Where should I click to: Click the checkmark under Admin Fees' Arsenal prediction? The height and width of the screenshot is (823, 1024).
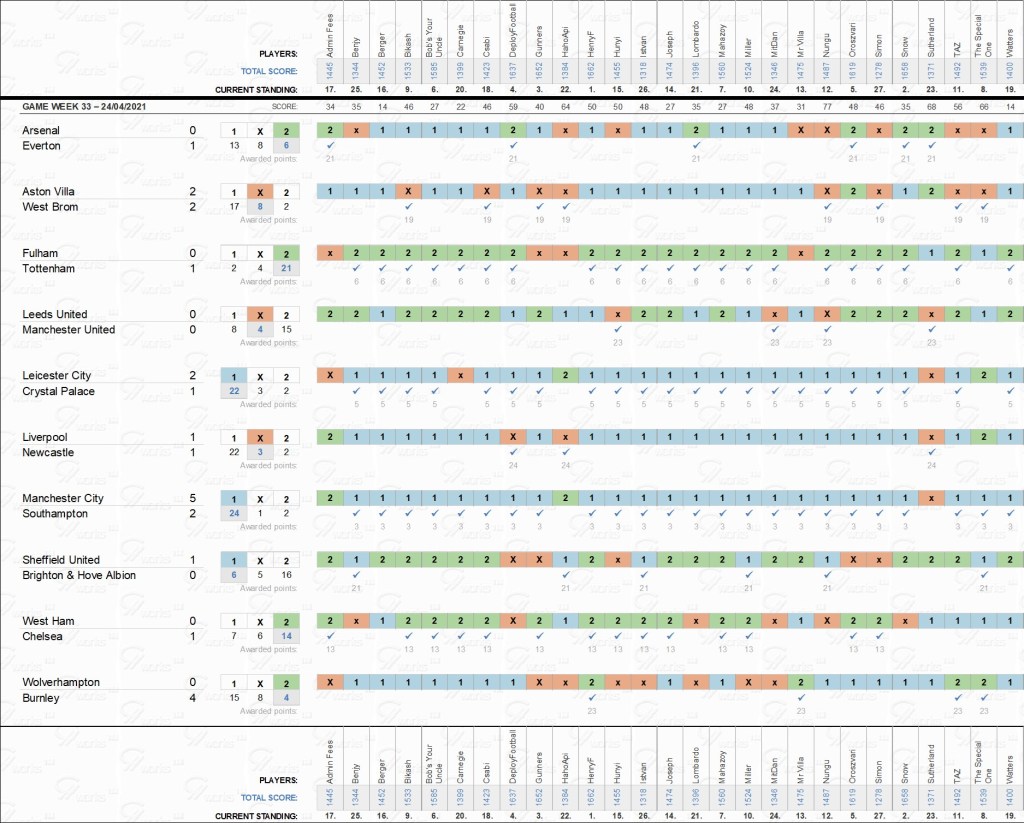[330, 145]
